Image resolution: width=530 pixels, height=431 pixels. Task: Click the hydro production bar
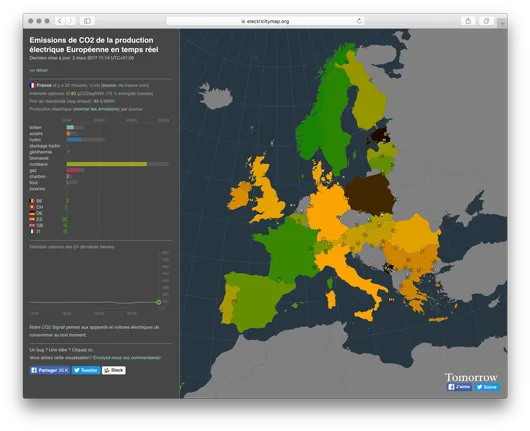coord(74,140)
